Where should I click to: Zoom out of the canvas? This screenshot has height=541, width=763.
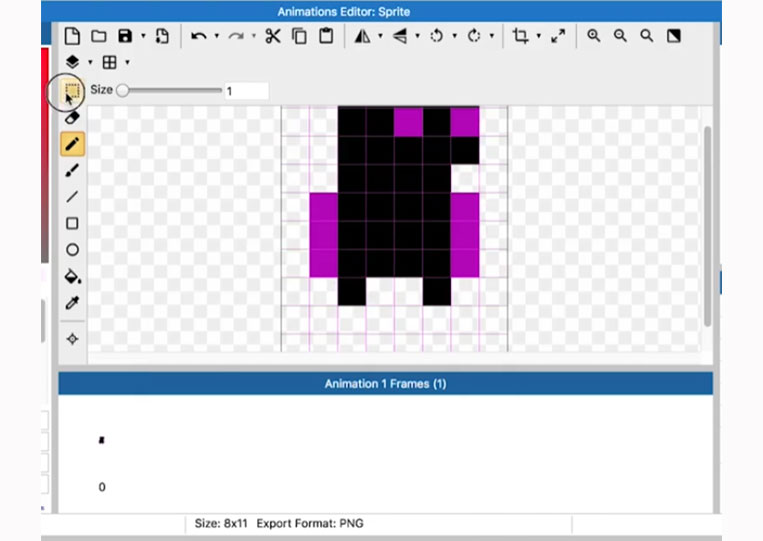(x=620, y=36)
